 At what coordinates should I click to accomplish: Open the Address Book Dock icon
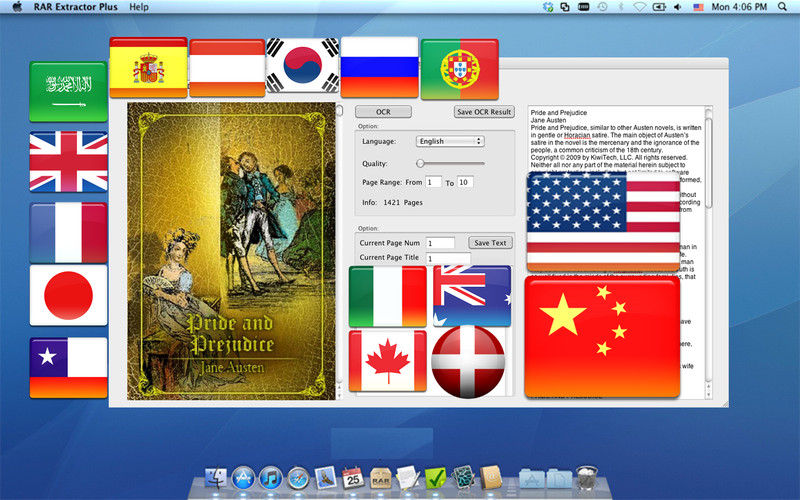[490, 478]
